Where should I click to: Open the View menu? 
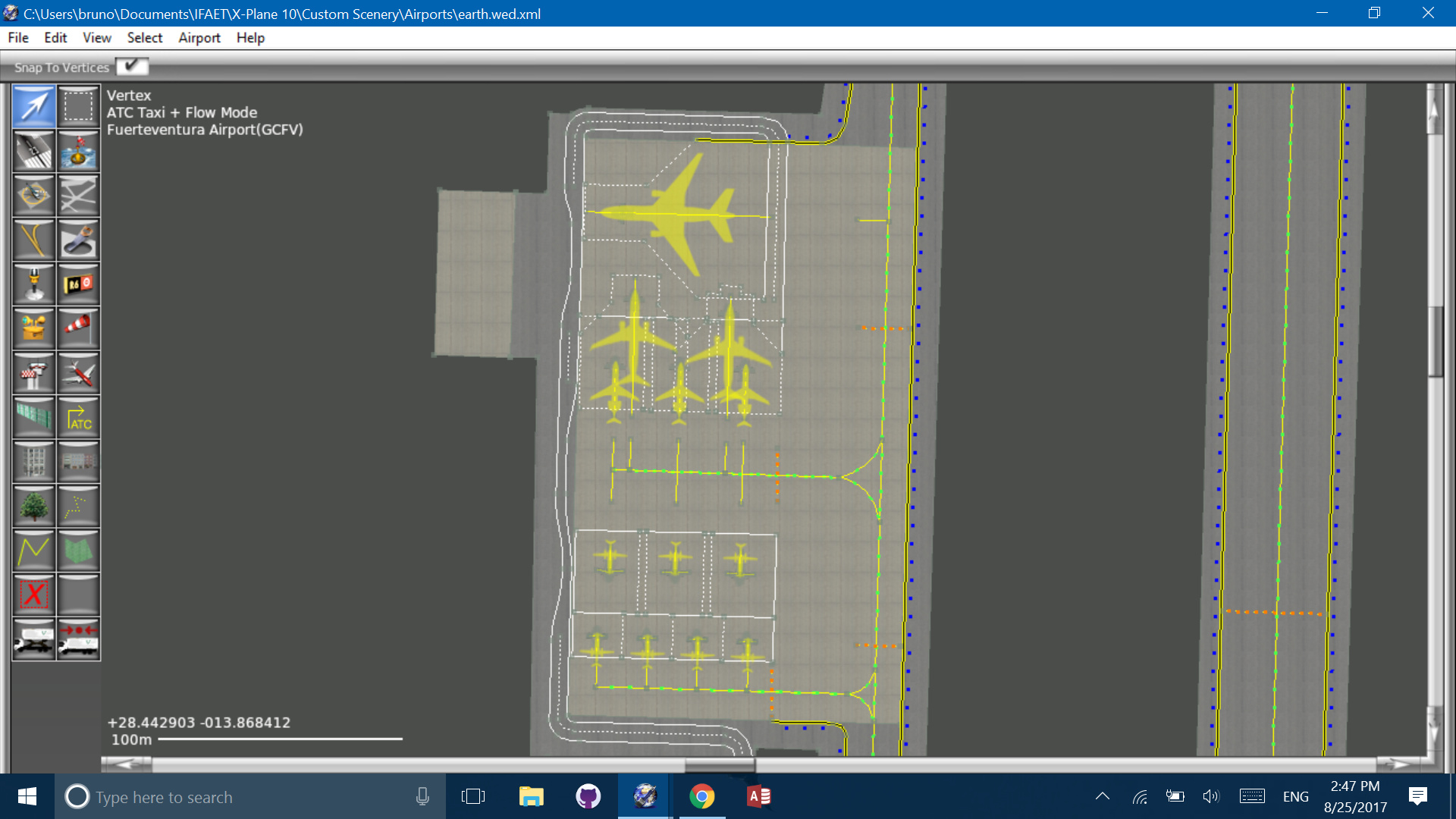tap(96, 38)
